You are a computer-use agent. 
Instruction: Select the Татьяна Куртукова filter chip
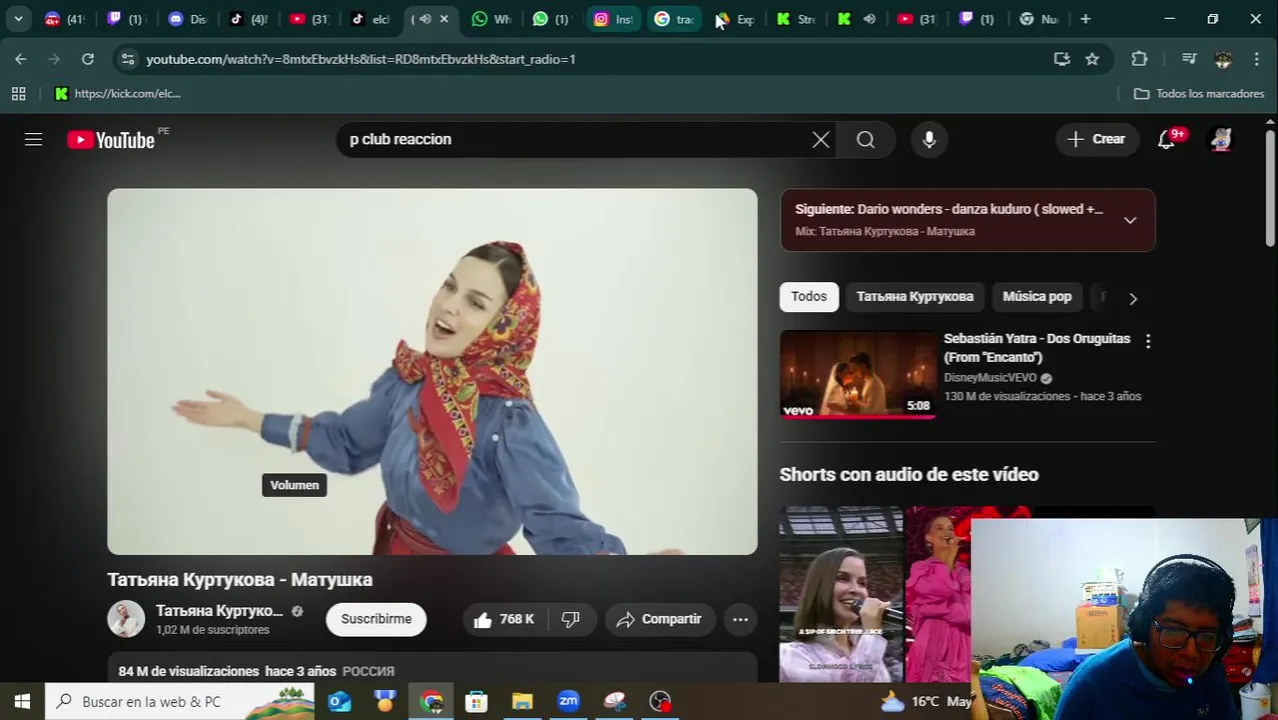click(914, 297)
